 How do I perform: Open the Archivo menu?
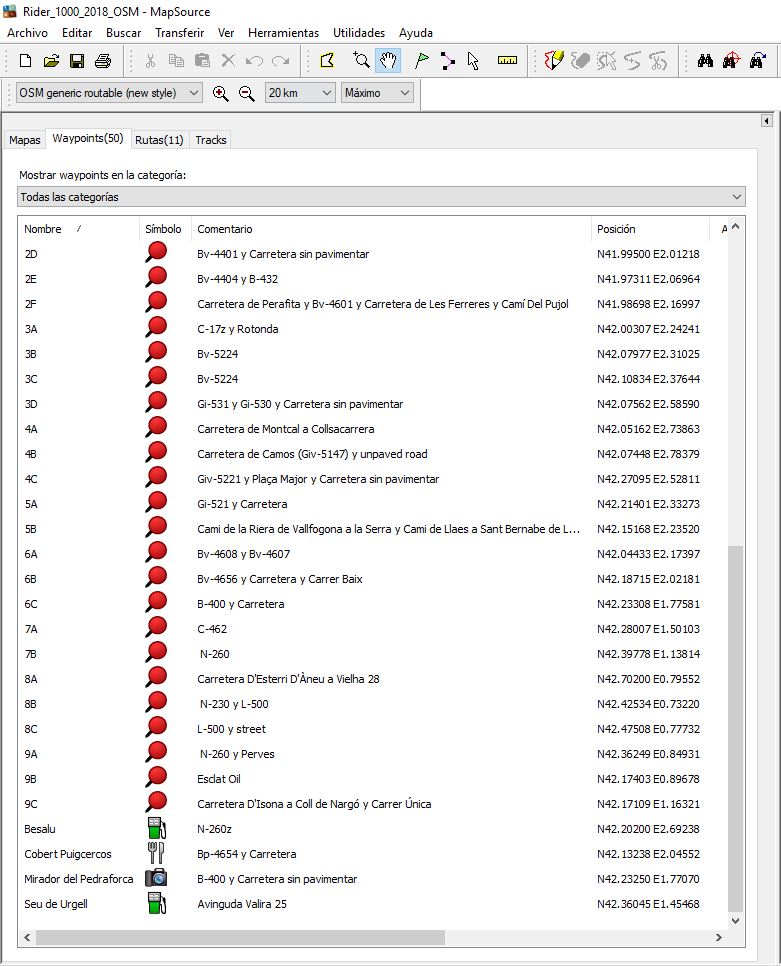(x=27, y=33)
